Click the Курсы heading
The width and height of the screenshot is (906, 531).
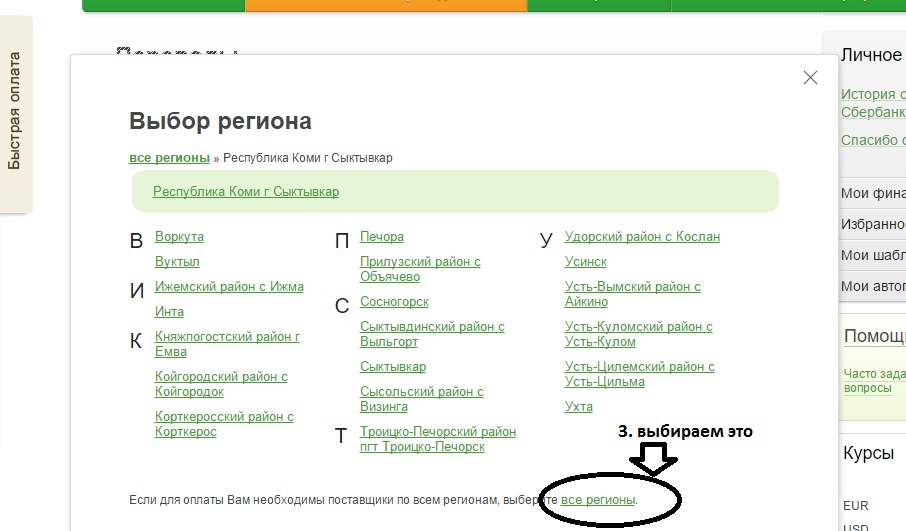click(868, 452)
